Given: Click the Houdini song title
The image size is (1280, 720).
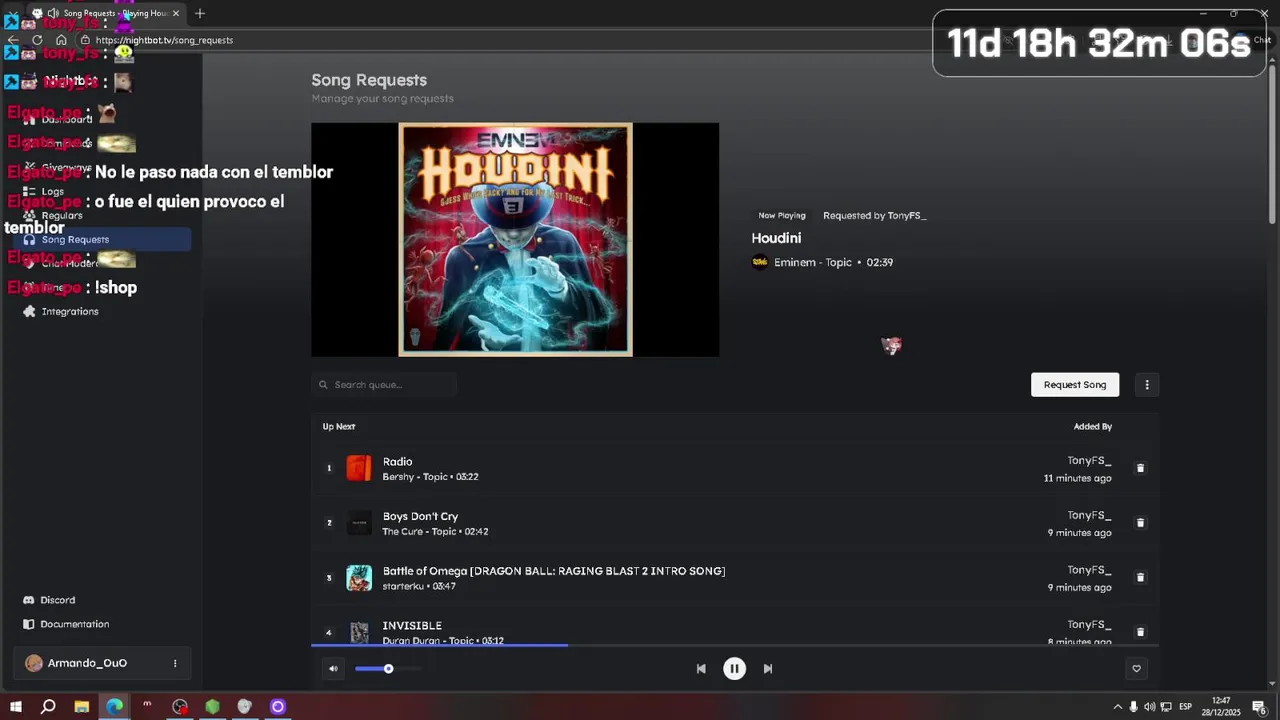Looking at the screenshot, I should point(776,238).
